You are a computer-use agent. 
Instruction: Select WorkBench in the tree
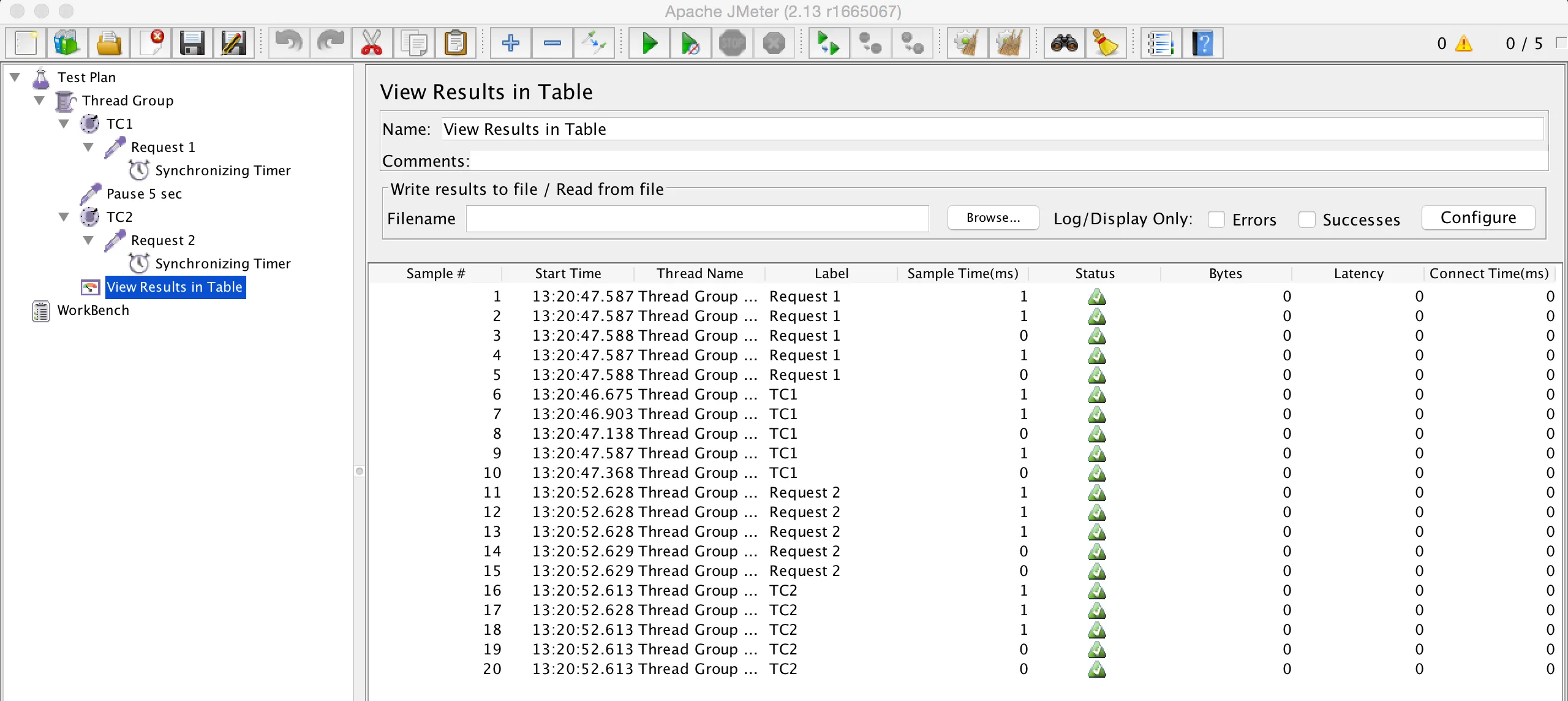[x=93, y=310]
